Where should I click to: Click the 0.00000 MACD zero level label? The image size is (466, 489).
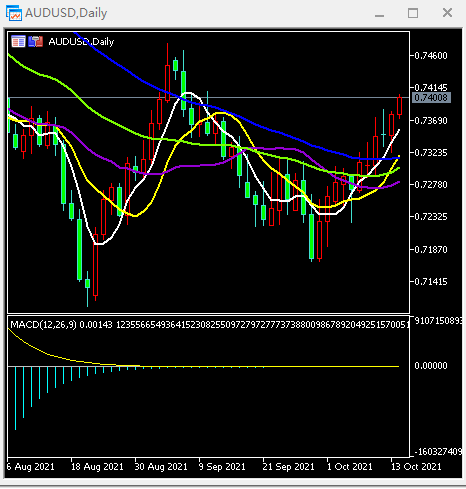(431, 366)
